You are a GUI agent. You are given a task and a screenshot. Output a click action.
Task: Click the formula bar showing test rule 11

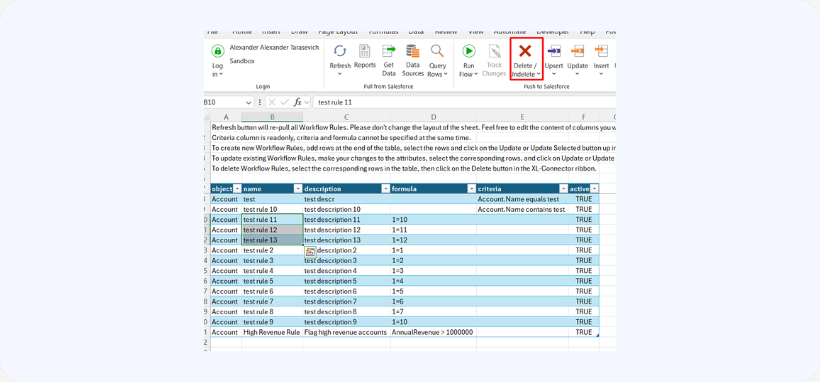tap(464, 103)
